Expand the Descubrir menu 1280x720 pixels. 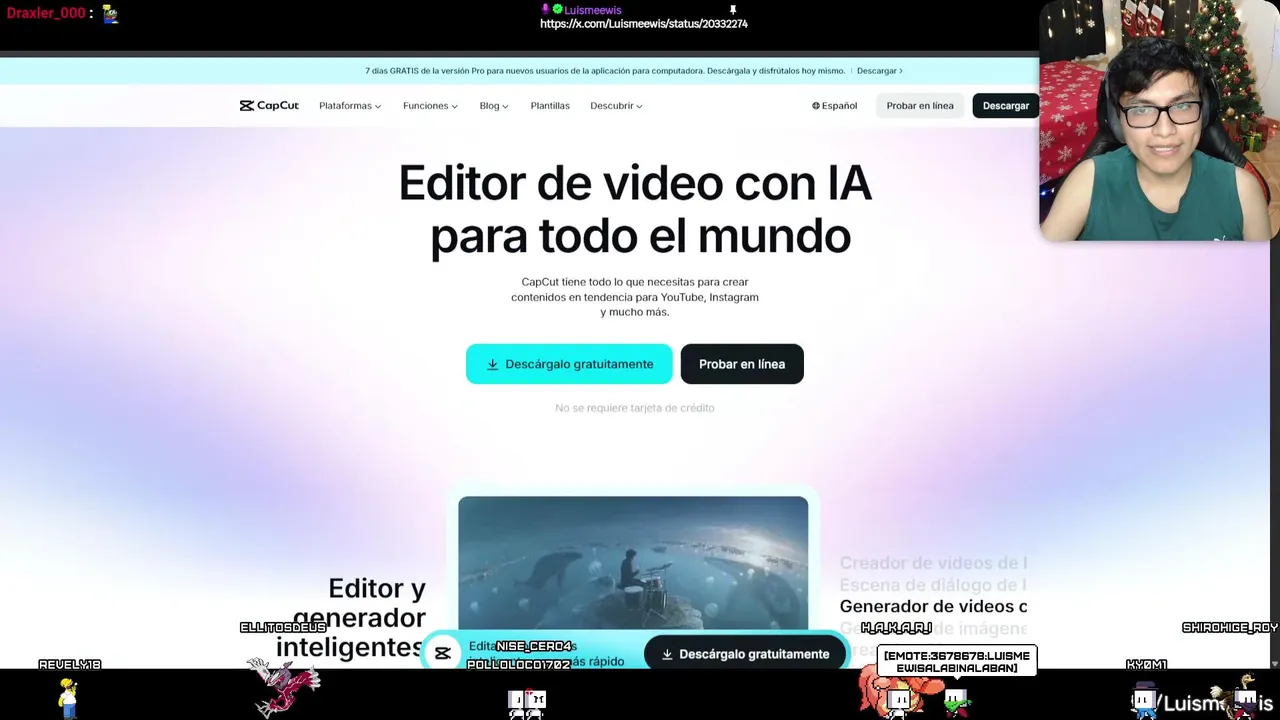point(616,106)
